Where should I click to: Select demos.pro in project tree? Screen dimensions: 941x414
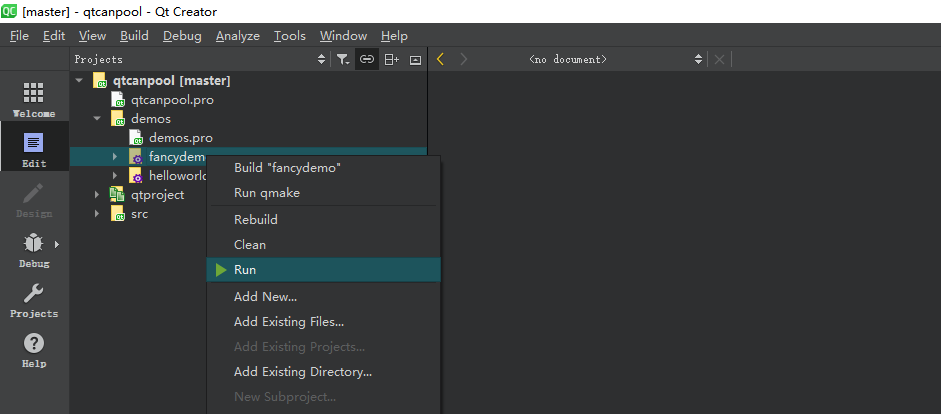pyautogui.click(x=181, y=138)
